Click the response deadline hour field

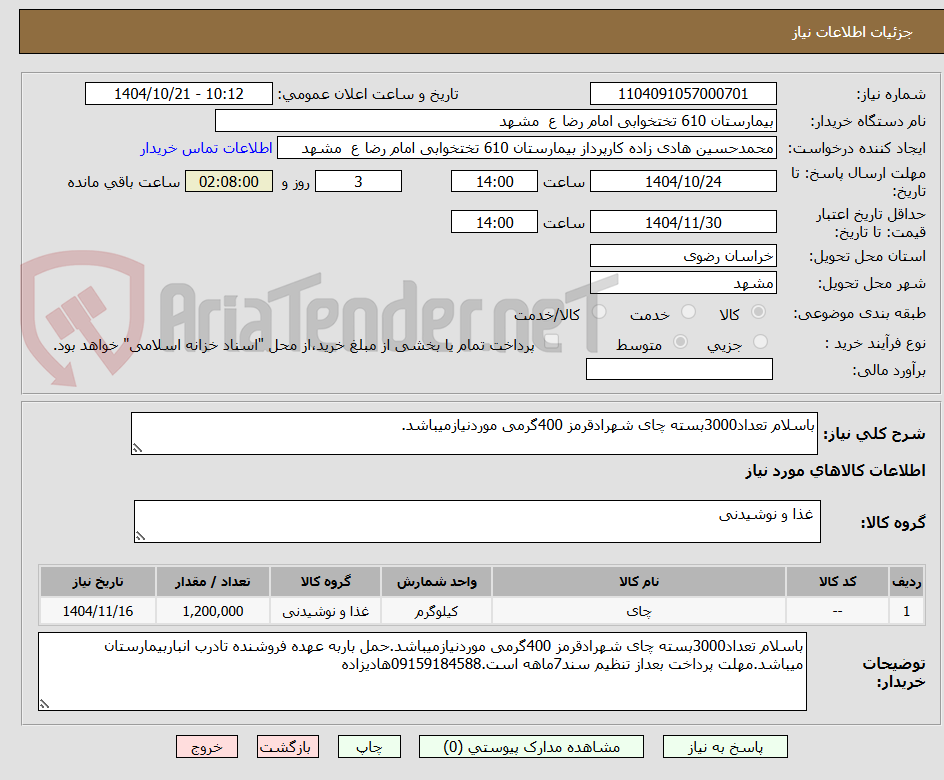(494, 181)
